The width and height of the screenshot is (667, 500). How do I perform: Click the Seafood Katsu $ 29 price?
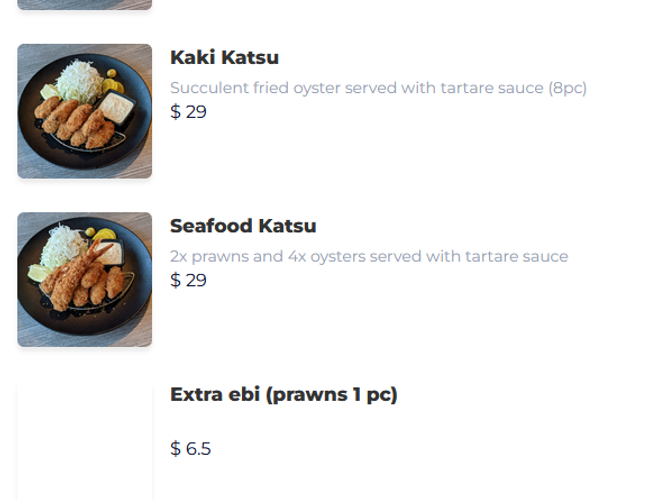pyautogui.click(x=188, y=280)
